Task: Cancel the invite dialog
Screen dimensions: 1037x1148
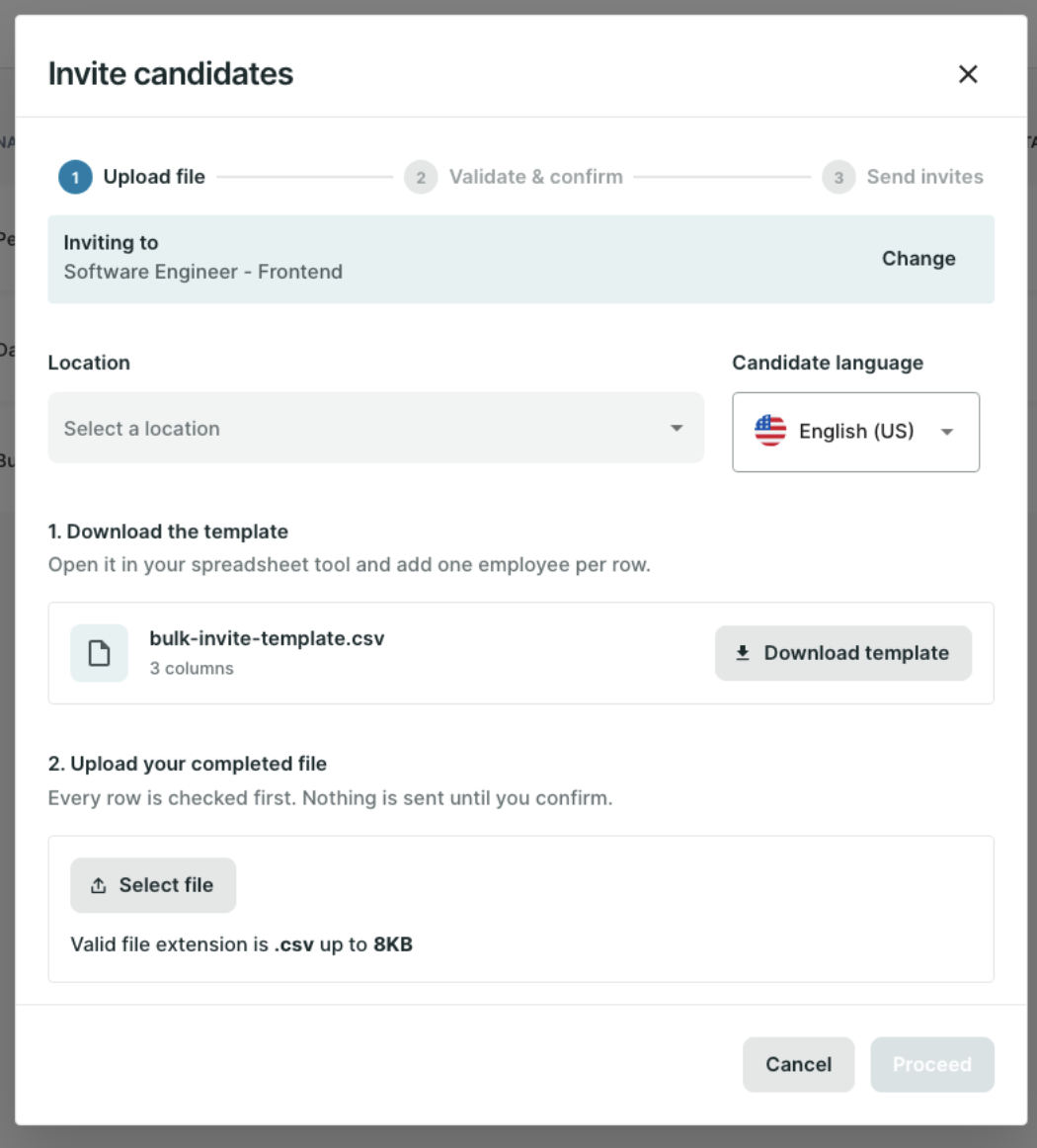Action: click(798, 1065)
